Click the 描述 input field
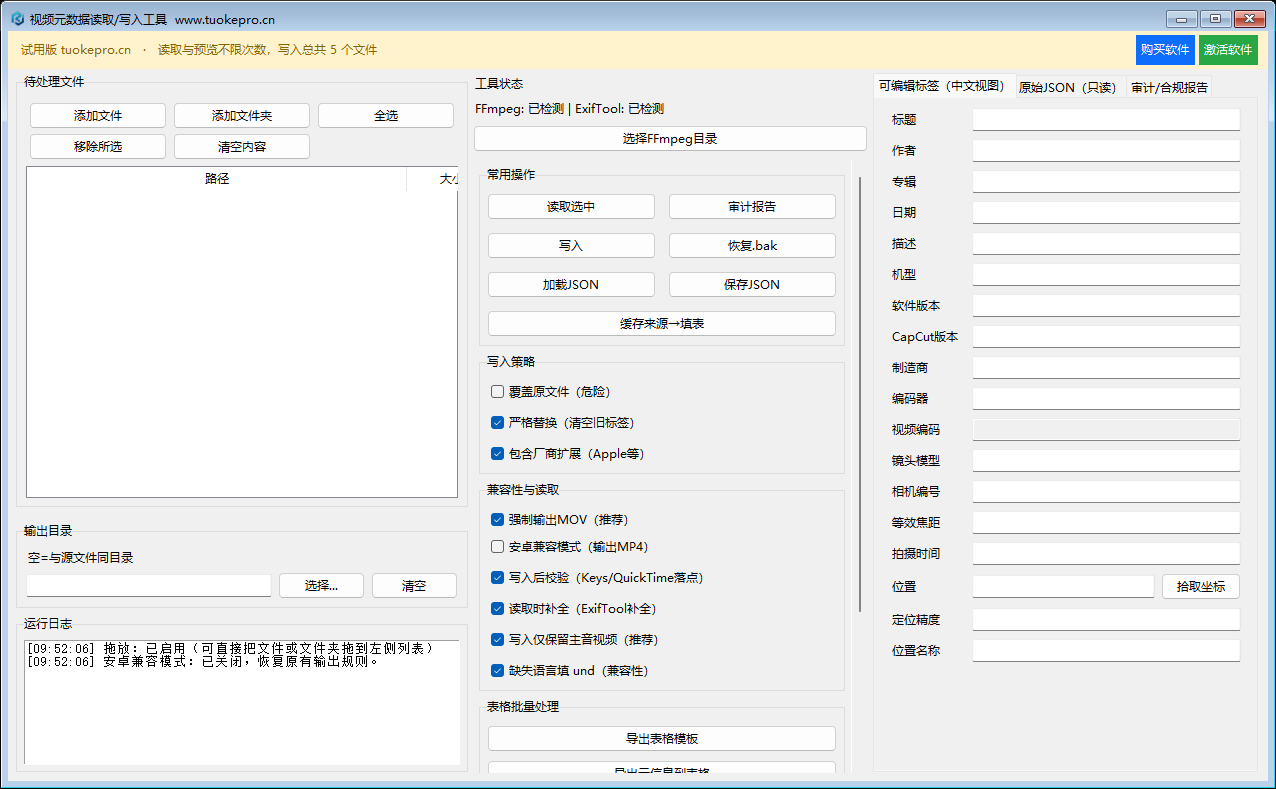Image resolution: width=1276 pixels, height=789 pixels. (1106, 244)
